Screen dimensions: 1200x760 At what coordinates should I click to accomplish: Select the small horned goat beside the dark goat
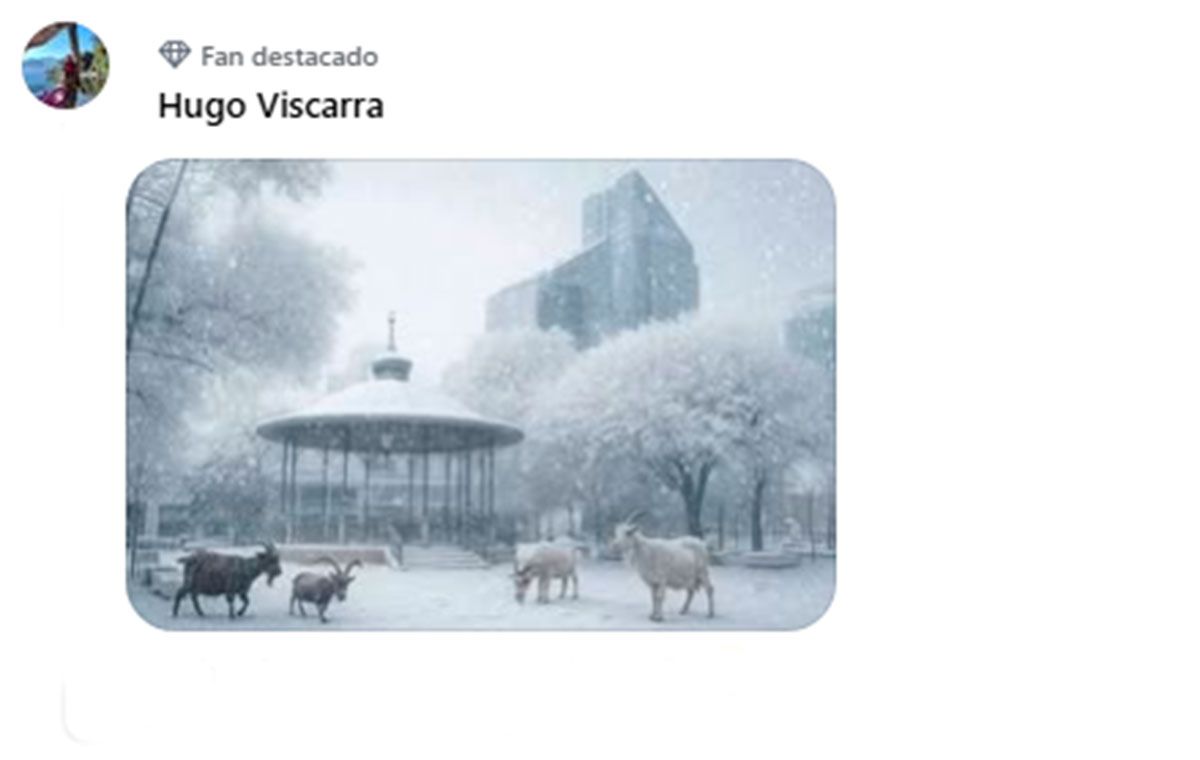pyautogui.click(x=323, y=589)
